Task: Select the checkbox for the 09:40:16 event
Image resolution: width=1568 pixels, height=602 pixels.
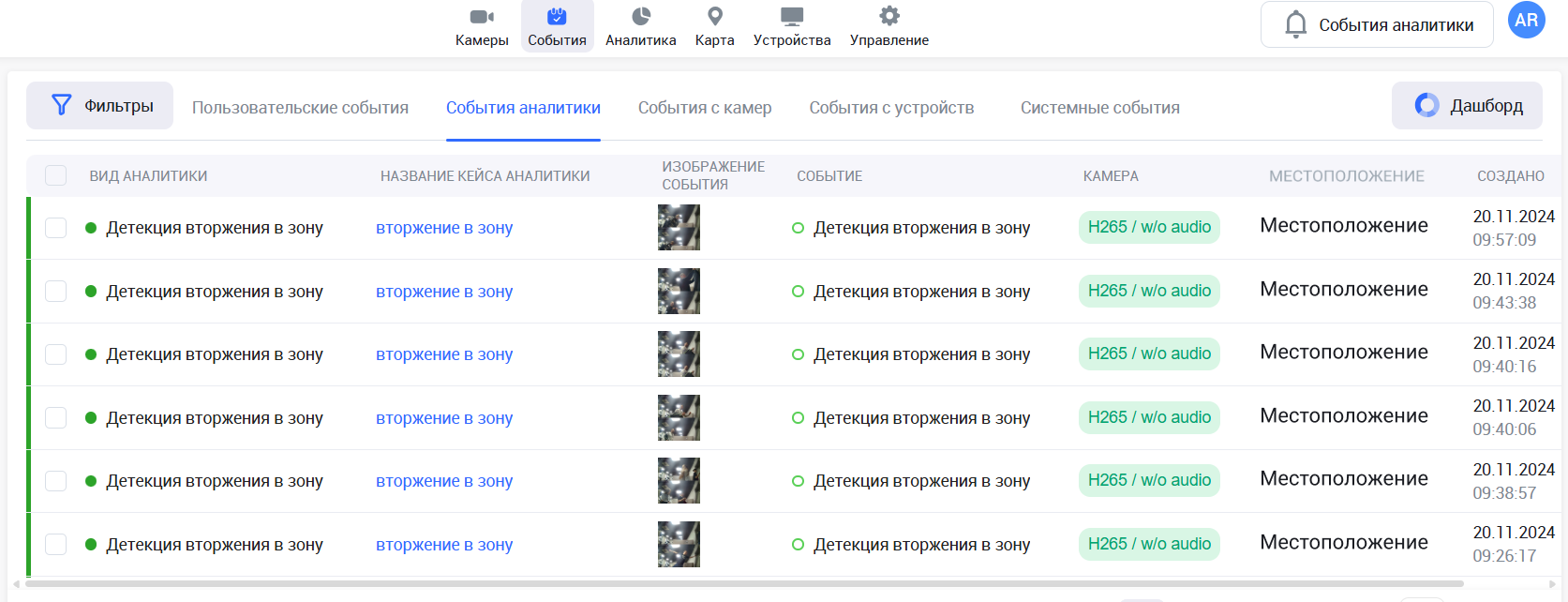Action: 56,354
